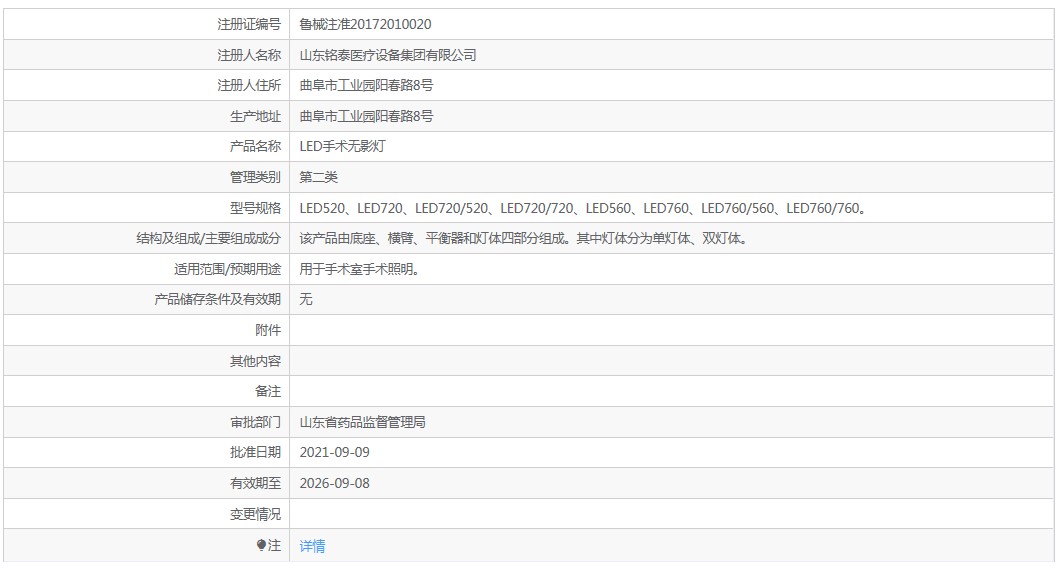Click the 第二类 management category value
Viewport: 1062px width, 568px height.
click(318, 177)
